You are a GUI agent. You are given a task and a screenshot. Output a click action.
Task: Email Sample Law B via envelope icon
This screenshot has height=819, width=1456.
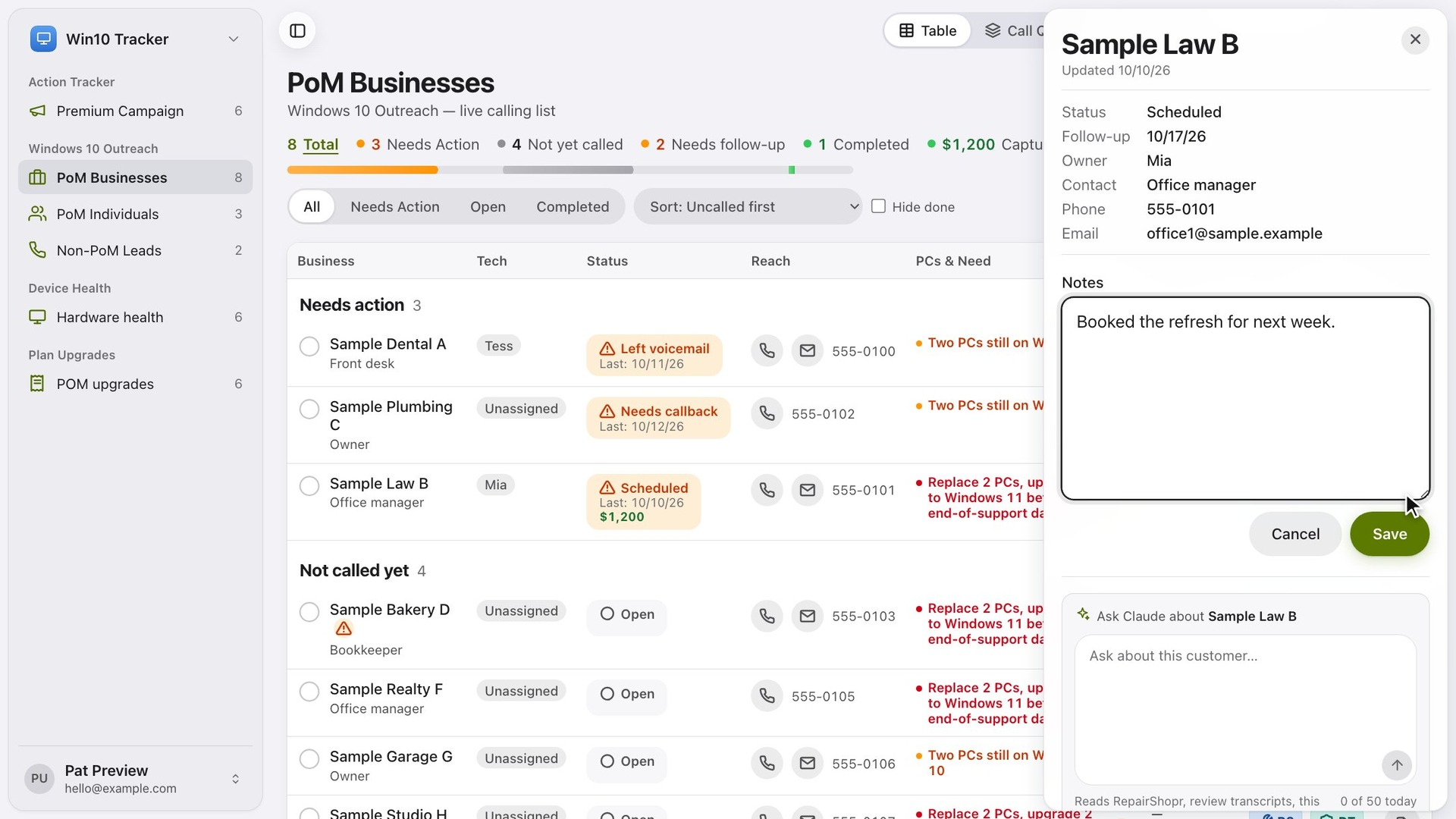pos(808,491)
